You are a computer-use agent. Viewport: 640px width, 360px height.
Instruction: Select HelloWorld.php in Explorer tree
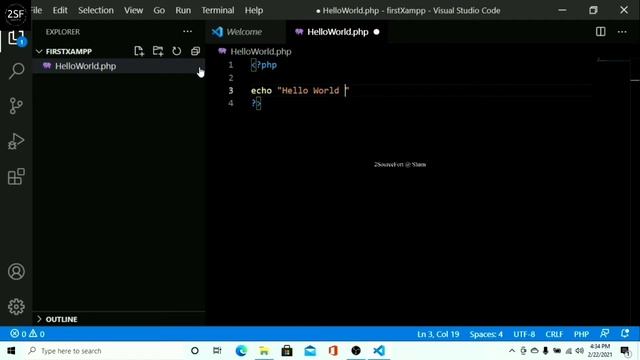tap(118, 66)
